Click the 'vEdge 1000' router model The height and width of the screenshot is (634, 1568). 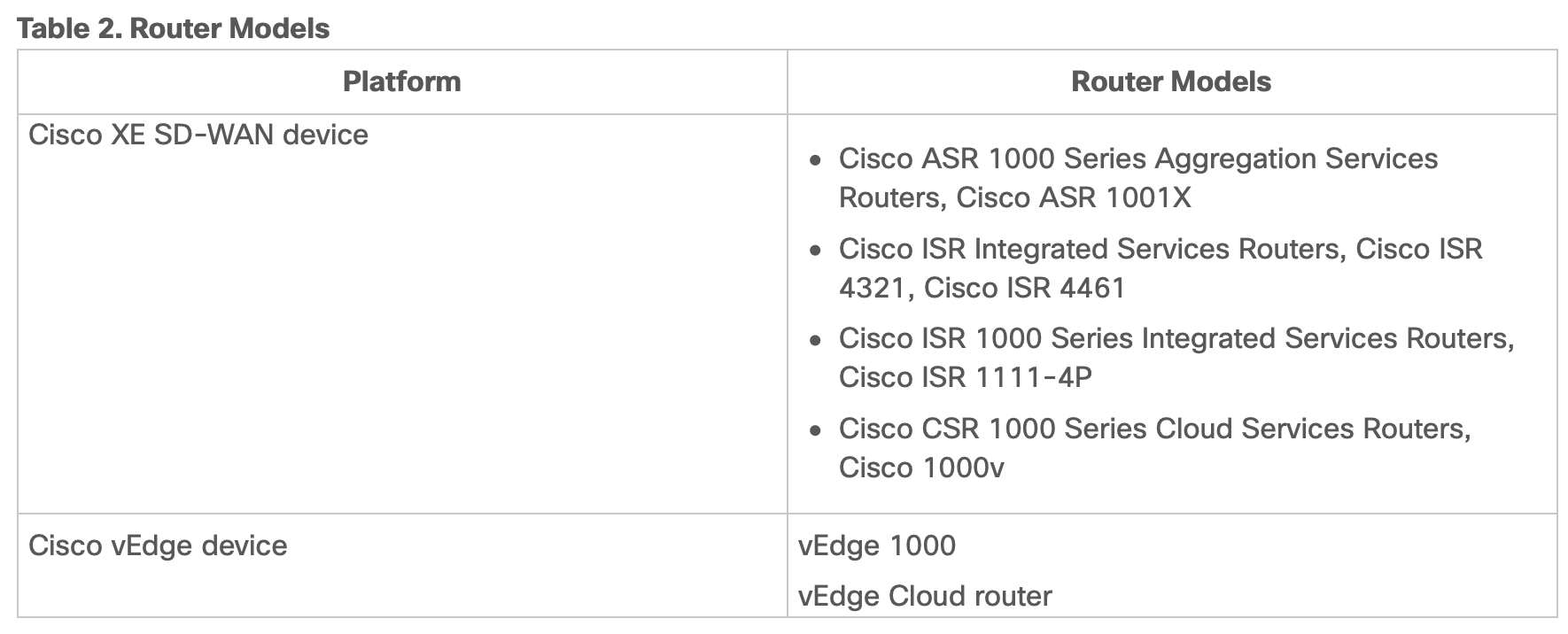[x=876, y=545]
